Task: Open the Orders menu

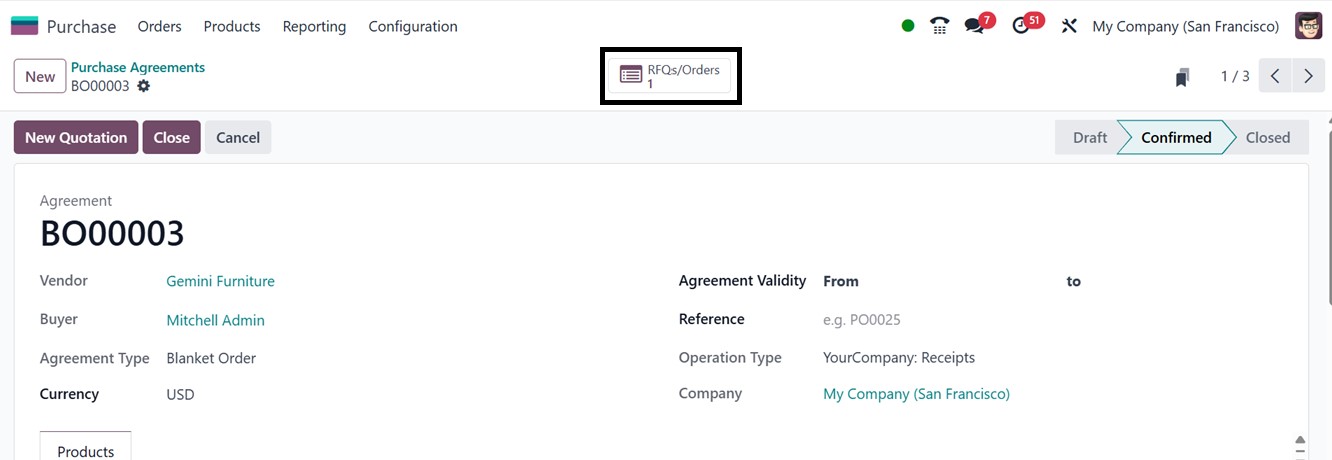Action: click(160, 26)
